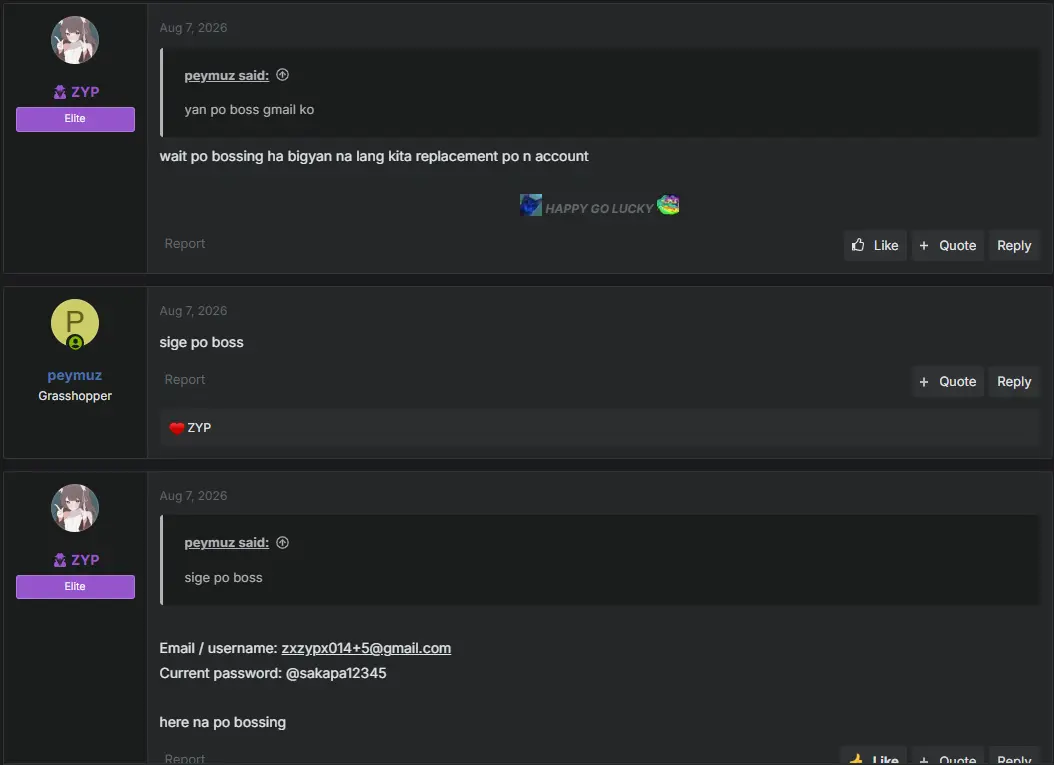Screen dimensions: 1054x765
Task: Click ZYP's avatar on third post
Action: pos(75,508)
